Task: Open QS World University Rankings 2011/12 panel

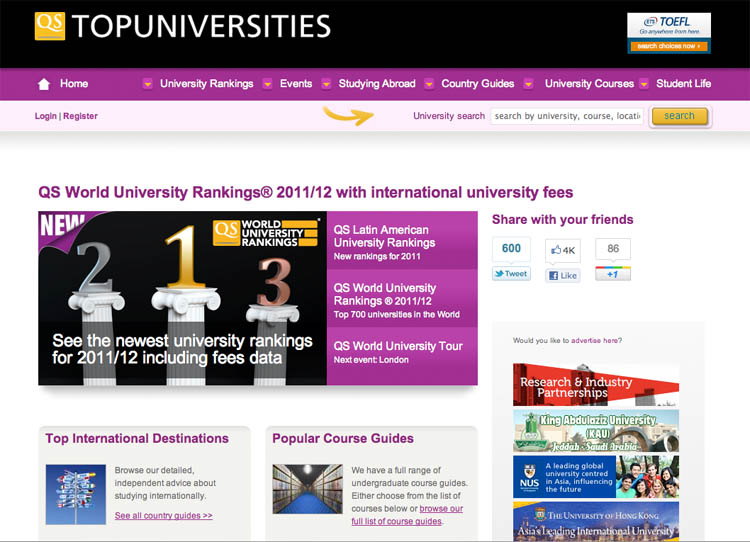Action: pyautogui.click(x=402, y=299)
